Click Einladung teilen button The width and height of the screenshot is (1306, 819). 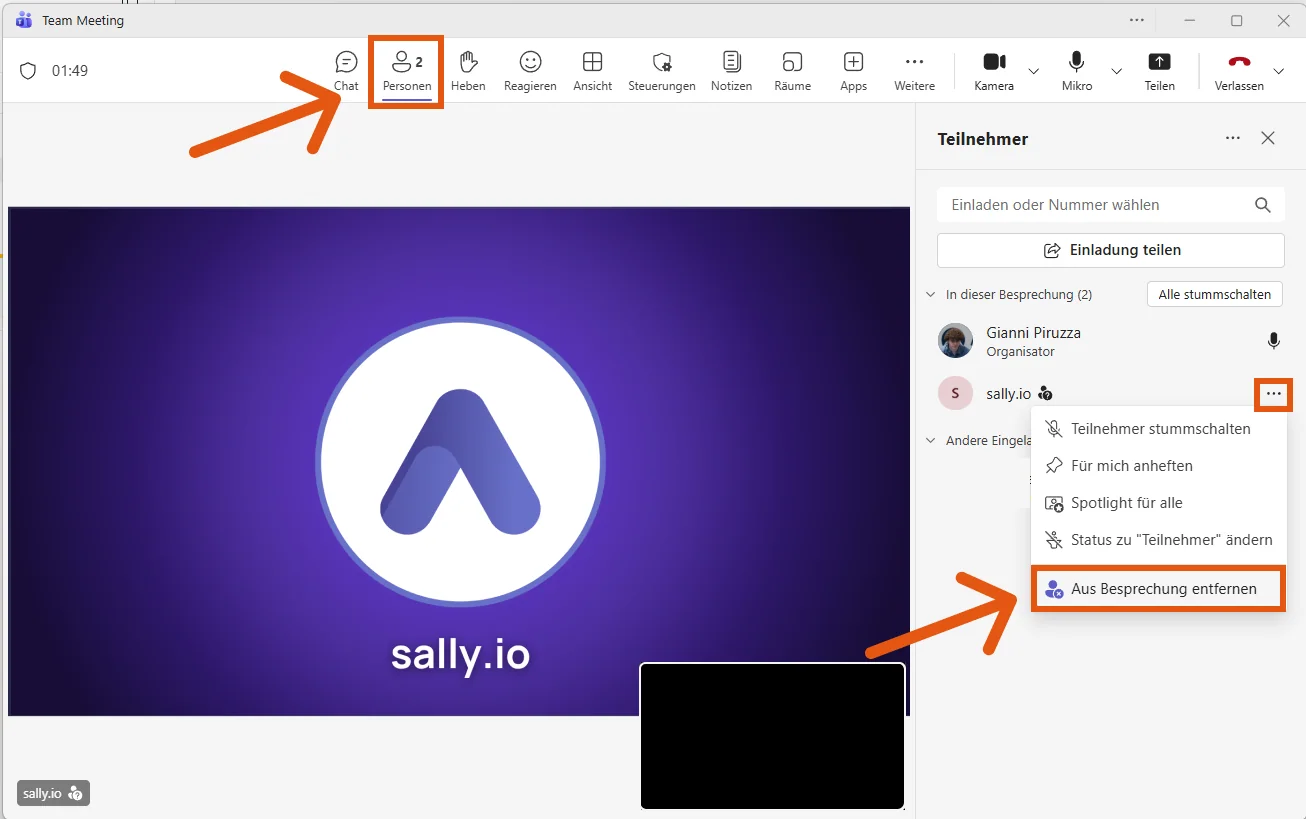[x=1110, y=250]
